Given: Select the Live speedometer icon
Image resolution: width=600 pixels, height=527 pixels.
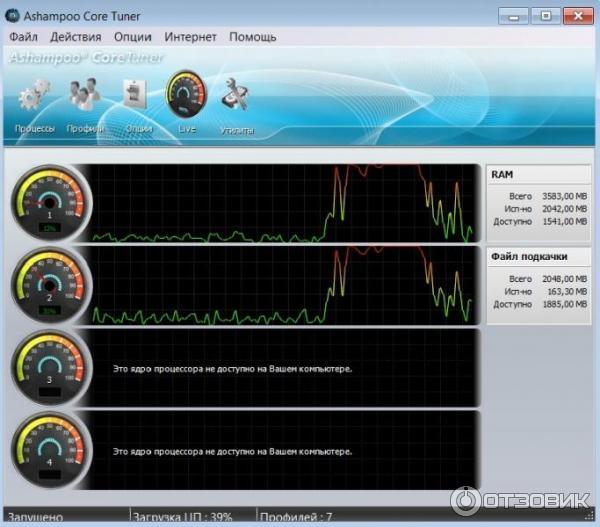Looking at the screenshot, I should tap(186, 94).
